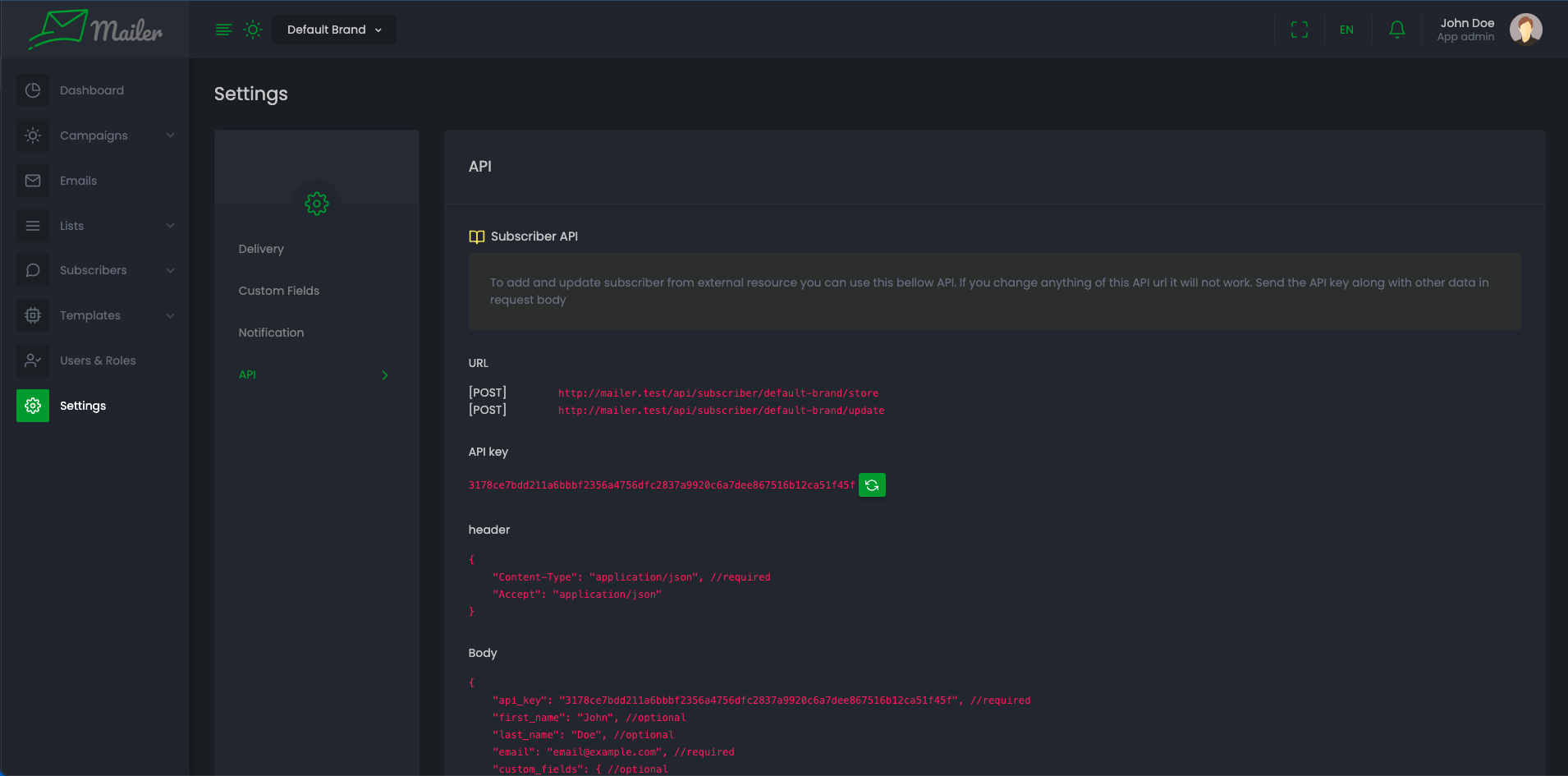Click the Emails envelope icon
This screenshot has height=776, width=1568.
pos(33,181)
